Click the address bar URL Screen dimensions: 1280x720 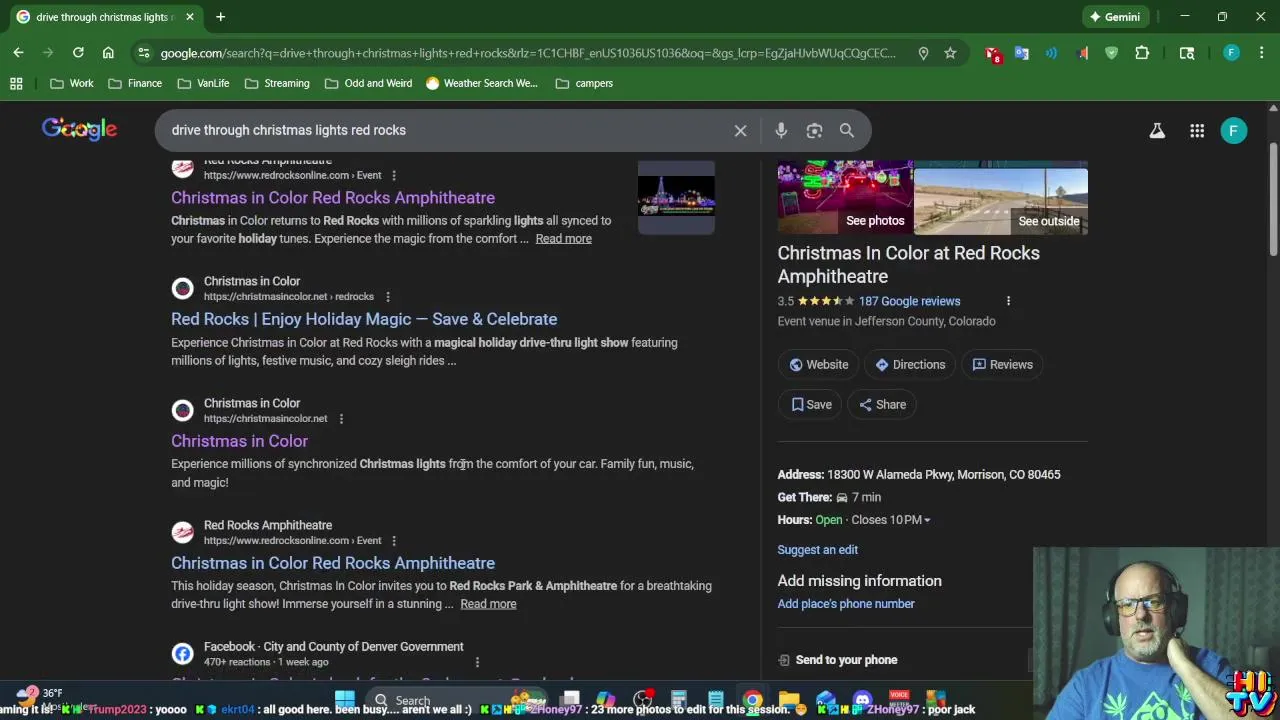528,53
